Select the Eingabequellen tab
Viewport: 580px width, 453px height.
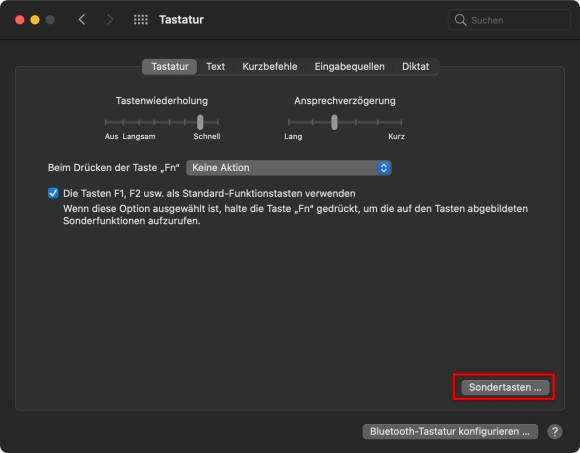(350, 67)
